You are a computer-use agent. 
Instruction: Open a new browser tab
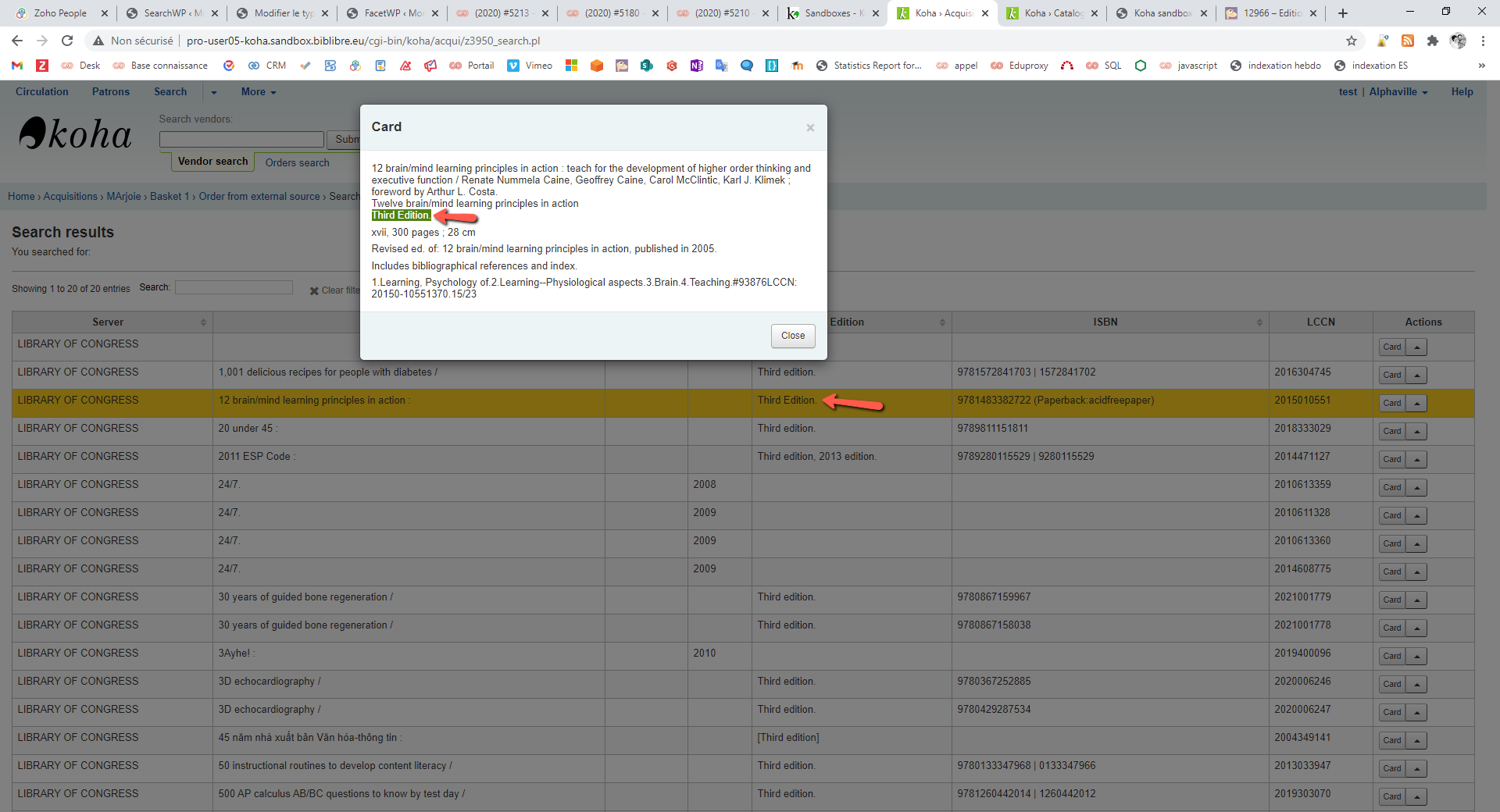click(1342, 13)
